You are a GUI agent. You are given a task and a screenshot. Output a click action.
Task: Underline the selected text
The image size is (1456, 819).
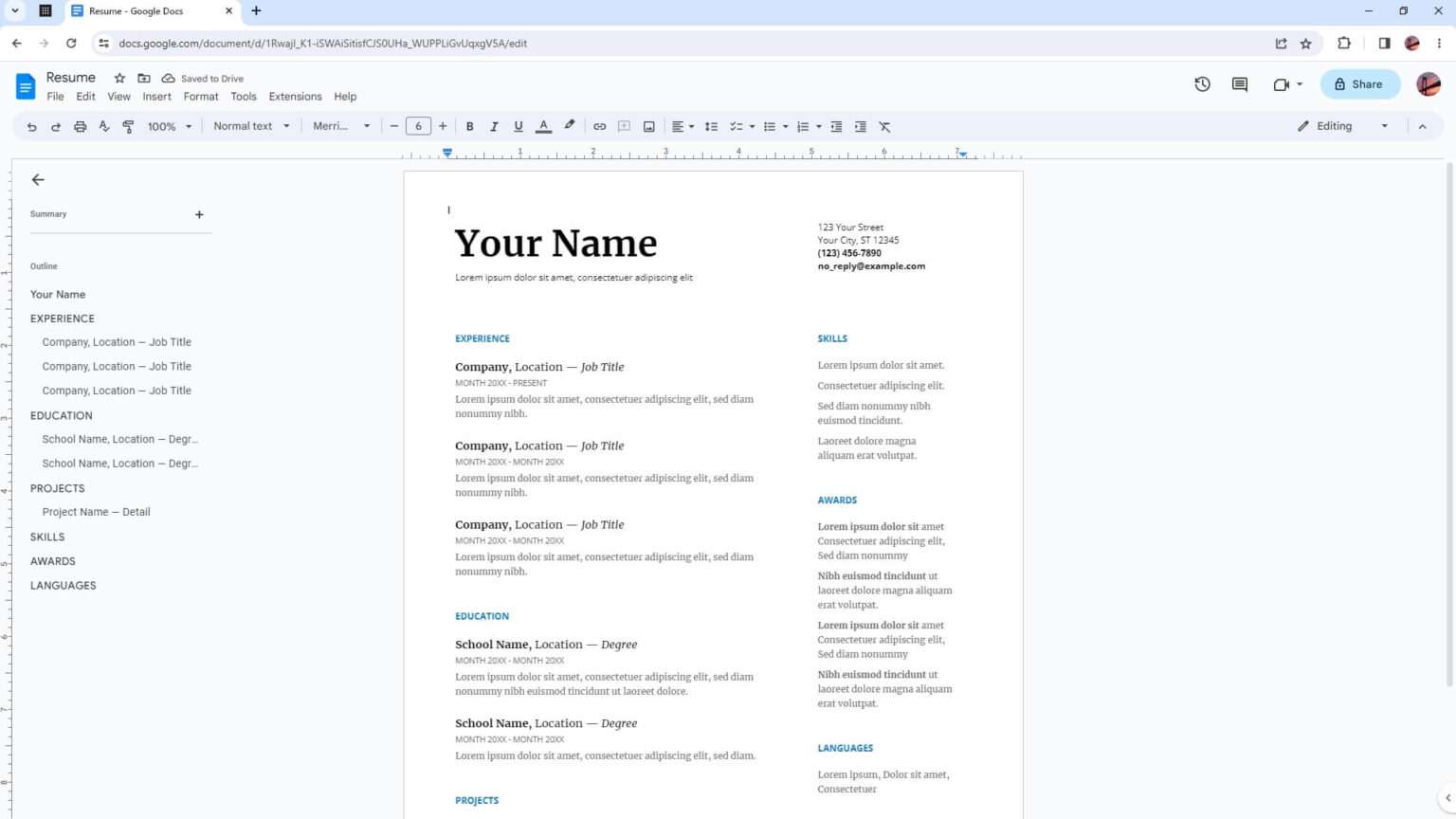[519, 125]
